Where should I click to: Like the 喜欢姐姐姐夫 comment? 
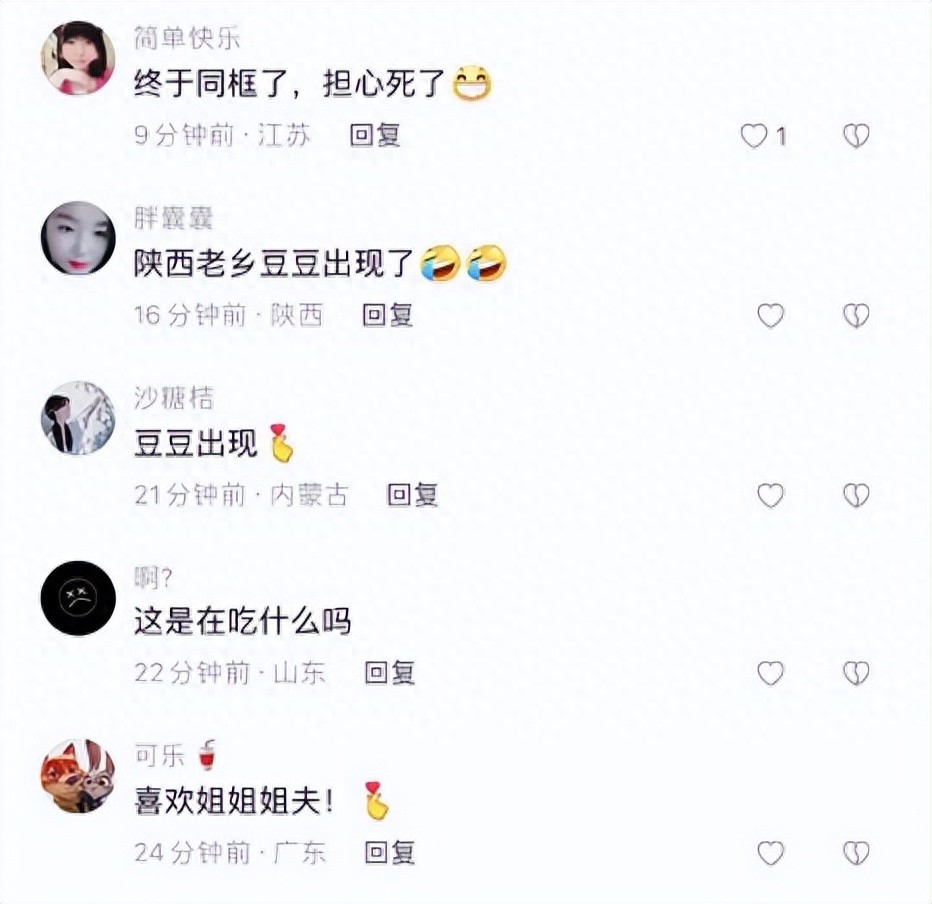[770, 853]
